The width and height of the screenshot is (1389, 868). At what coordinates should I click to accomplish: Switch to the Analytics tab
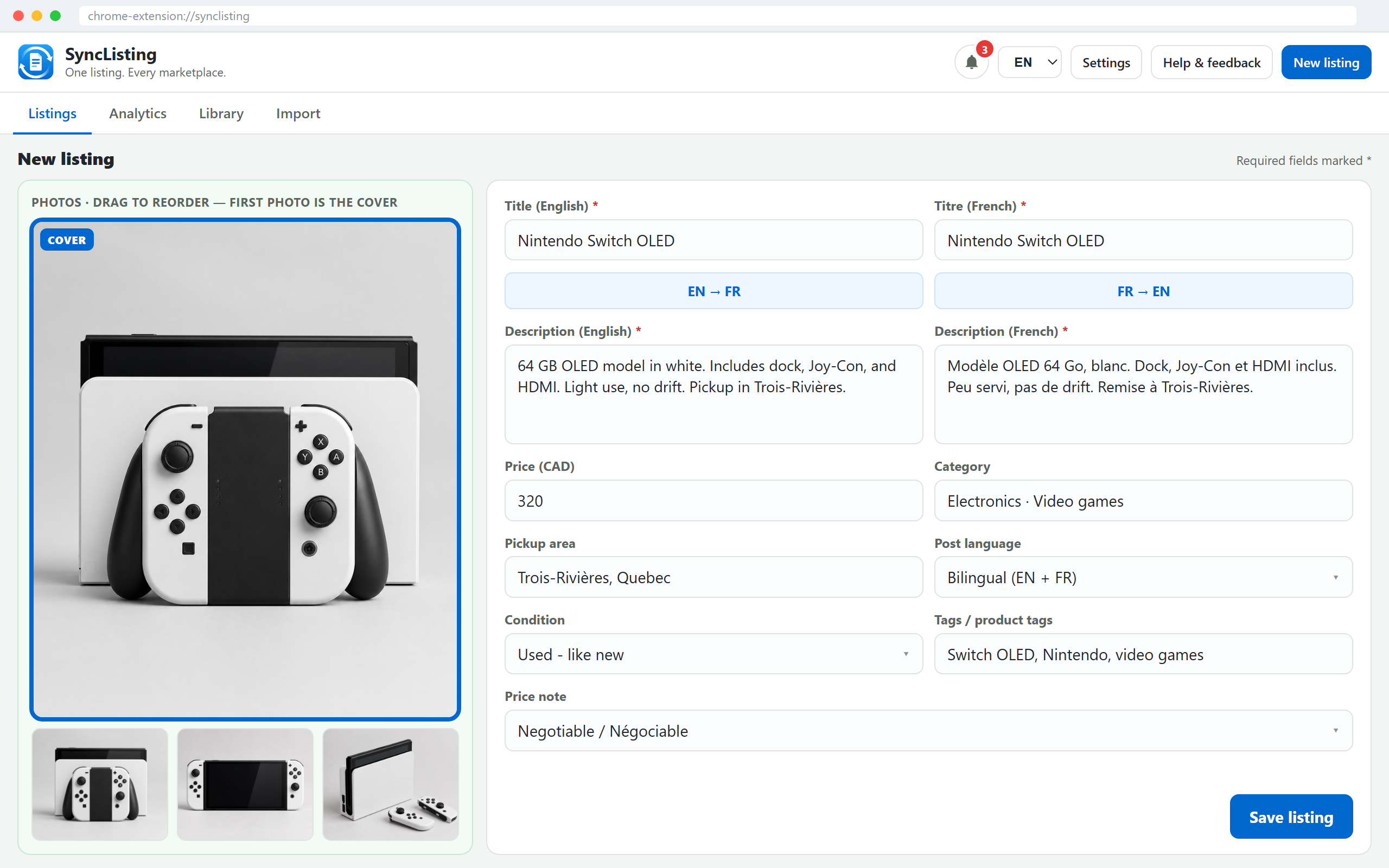[x=138, y=114]
